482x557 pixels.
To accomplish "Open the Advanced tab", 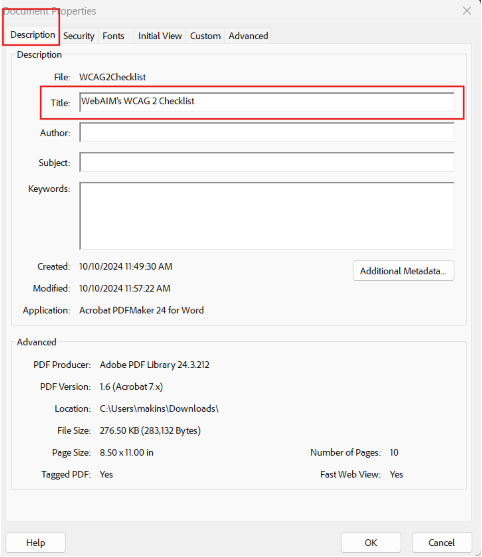I will point(248,36).
